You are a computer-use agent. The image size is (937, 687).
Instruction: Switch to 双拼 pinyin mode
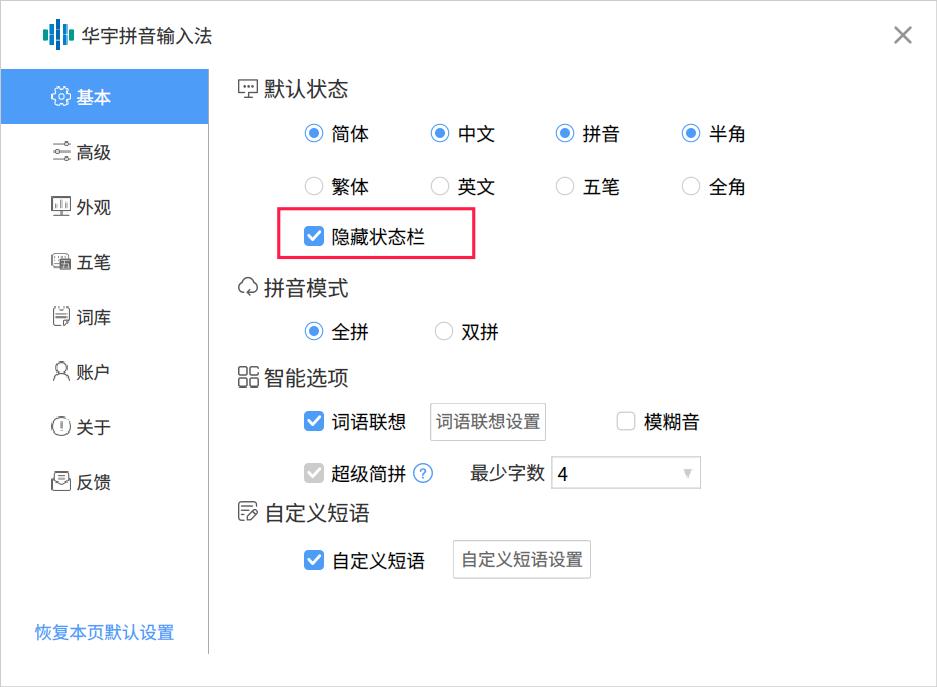tap(443, 331)
